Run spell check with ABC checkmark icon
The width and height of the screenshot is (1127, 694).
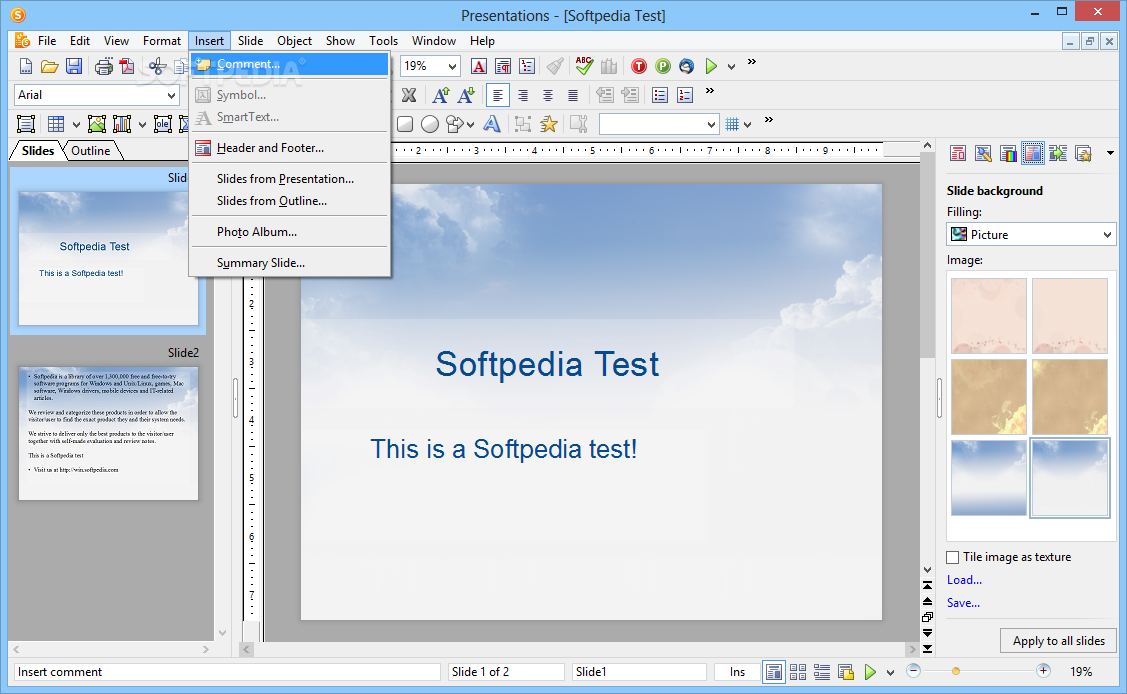[584, 66]
